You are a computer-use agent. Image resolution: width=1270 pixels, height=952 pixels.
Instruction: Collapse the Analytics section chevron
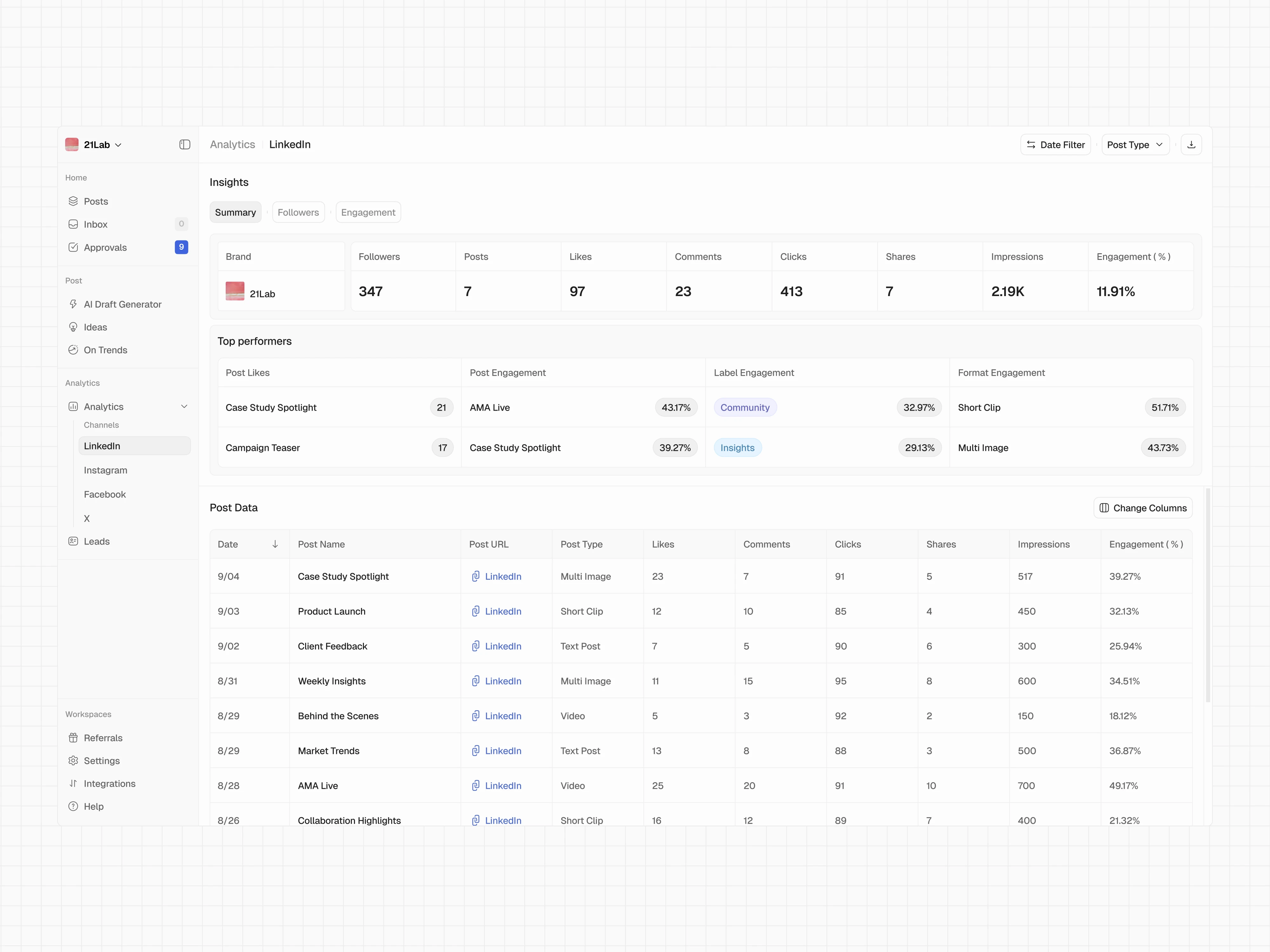click(184, 406)
